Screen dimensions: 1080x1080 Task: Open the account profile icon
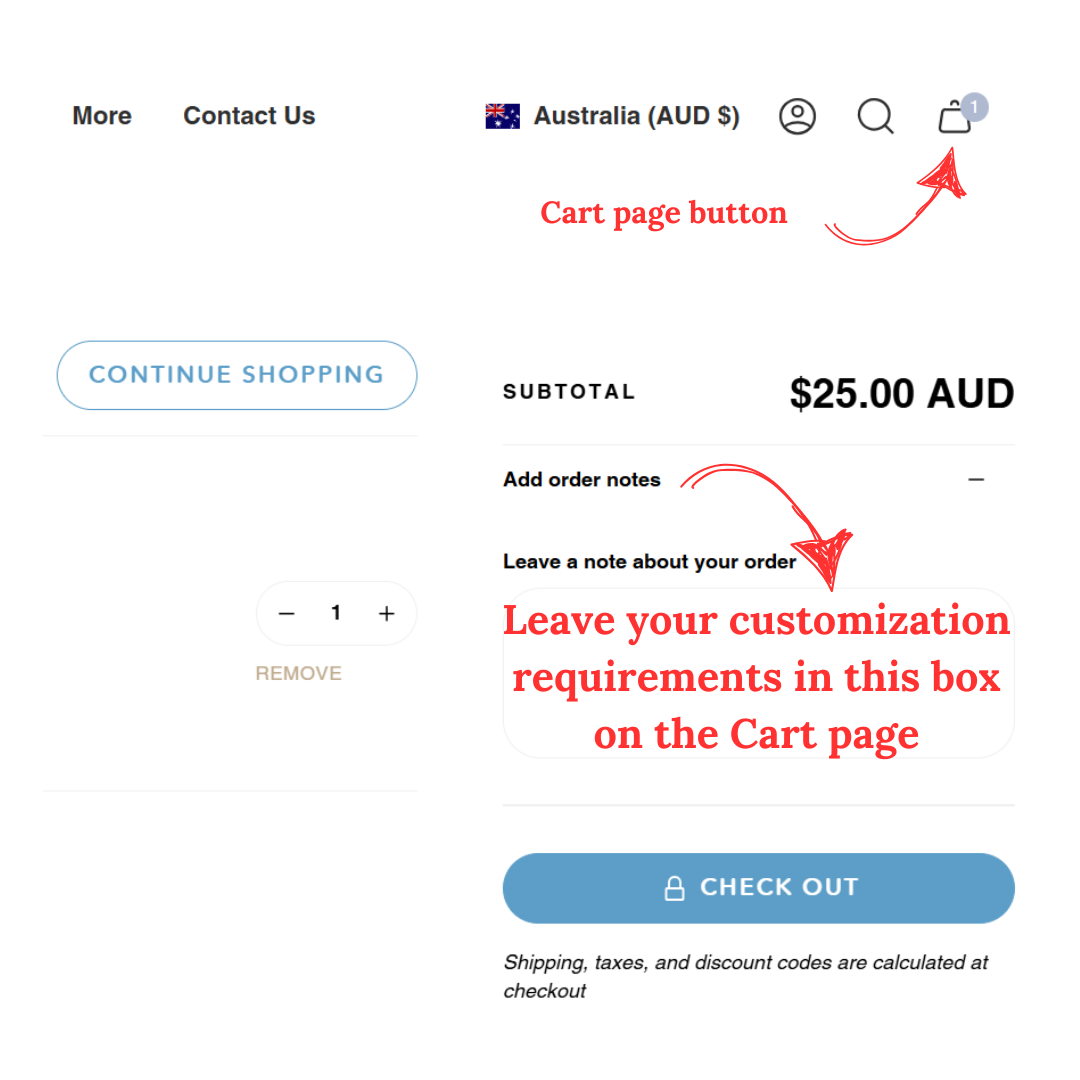point(797,117)
